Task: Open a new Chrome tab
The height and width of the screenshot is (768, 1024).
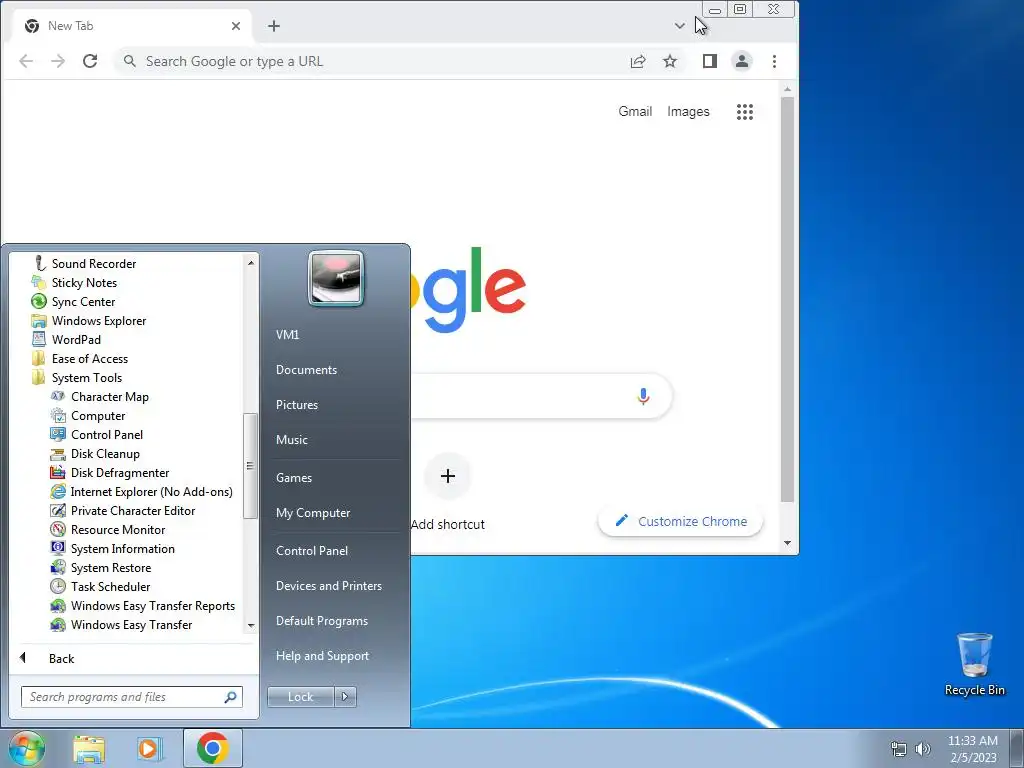Action: 274,26
